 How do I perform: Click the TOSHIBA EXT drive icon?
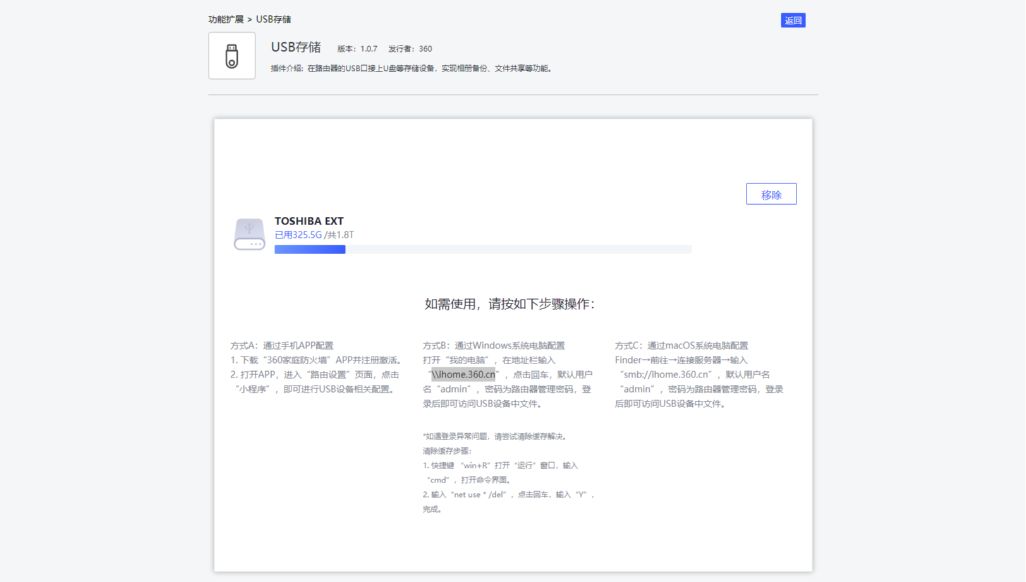(249, 234)
